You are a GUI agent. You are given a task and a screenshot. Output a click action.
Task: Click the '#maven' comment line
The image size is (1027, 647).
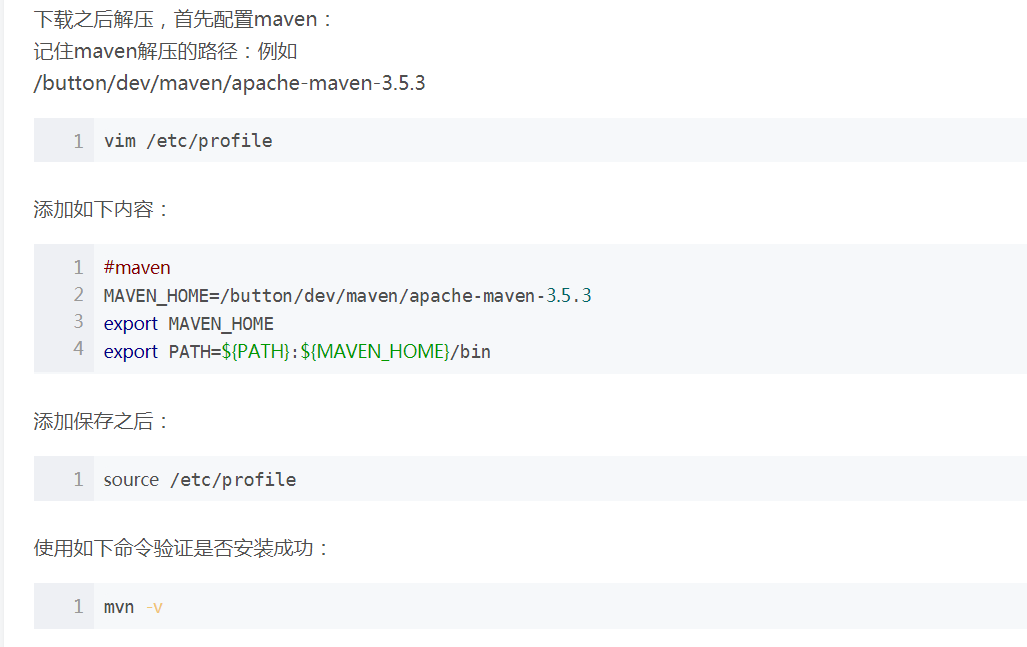click(x=137, y=267)
